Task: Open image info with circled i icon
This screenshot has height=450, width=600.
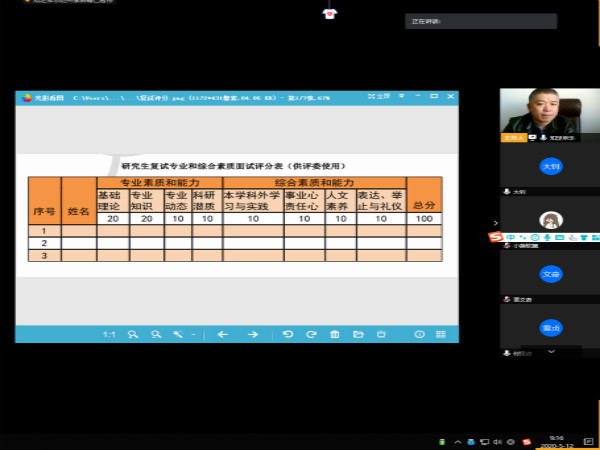Action: 419,334
